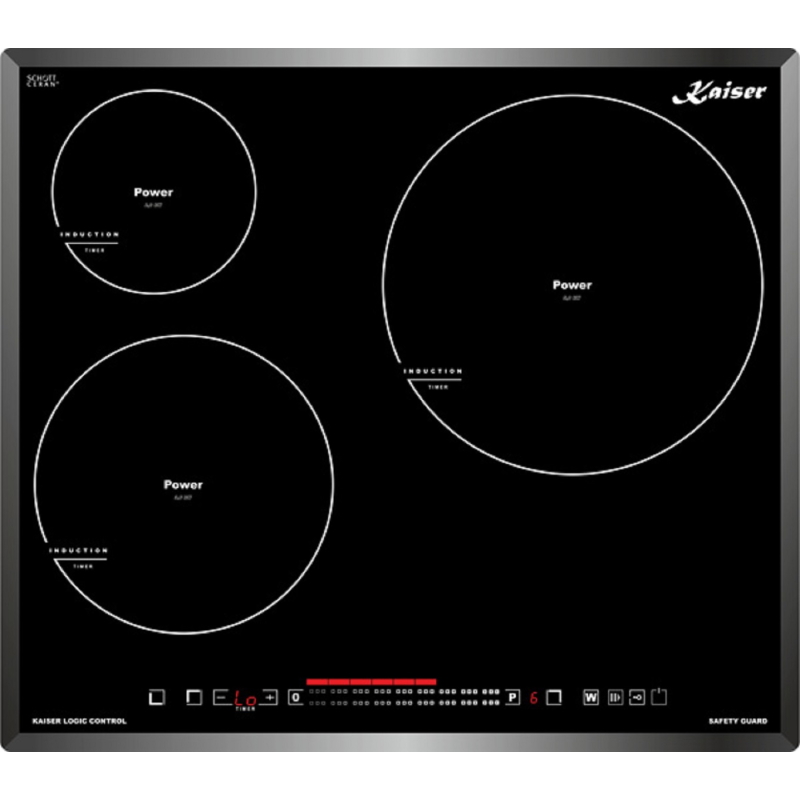Image resolution: width=800 pixels, height=800 pixels.
Task: Tap the red Lo timer display
Action: click(245, 698)
